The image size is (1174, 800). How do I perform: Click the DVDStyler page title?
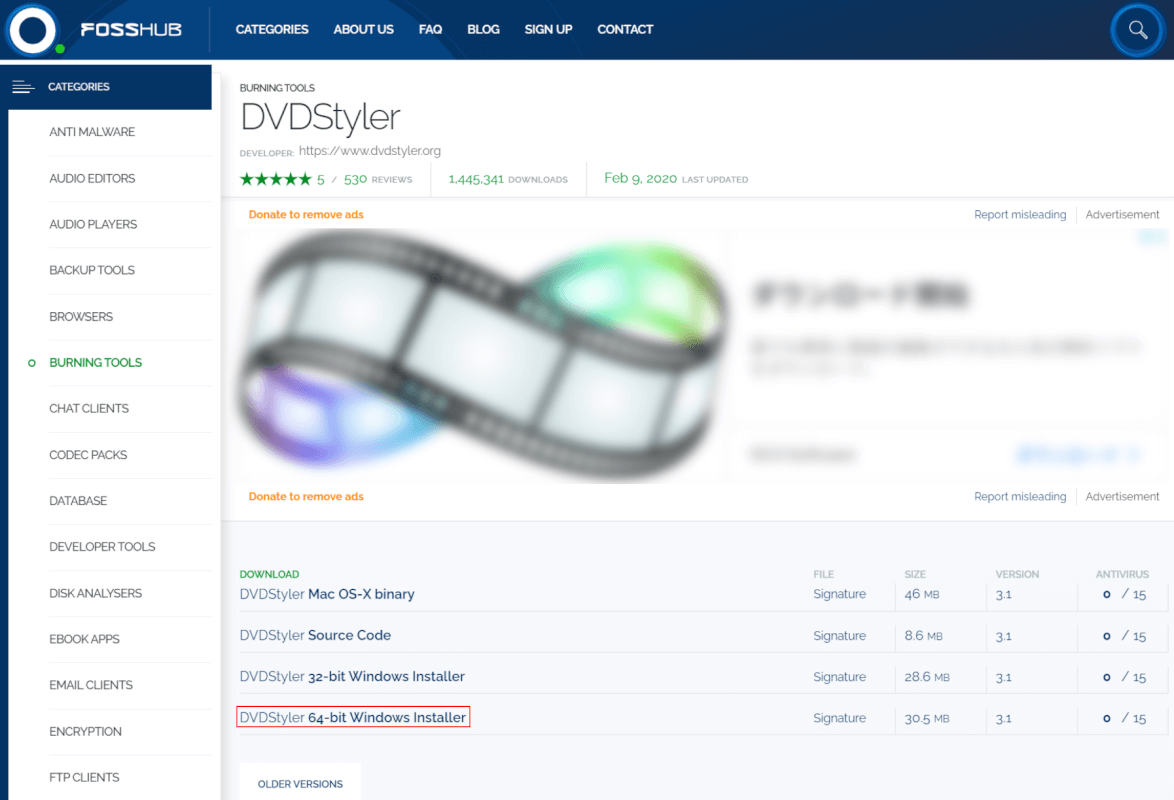(x=320, y=117)
